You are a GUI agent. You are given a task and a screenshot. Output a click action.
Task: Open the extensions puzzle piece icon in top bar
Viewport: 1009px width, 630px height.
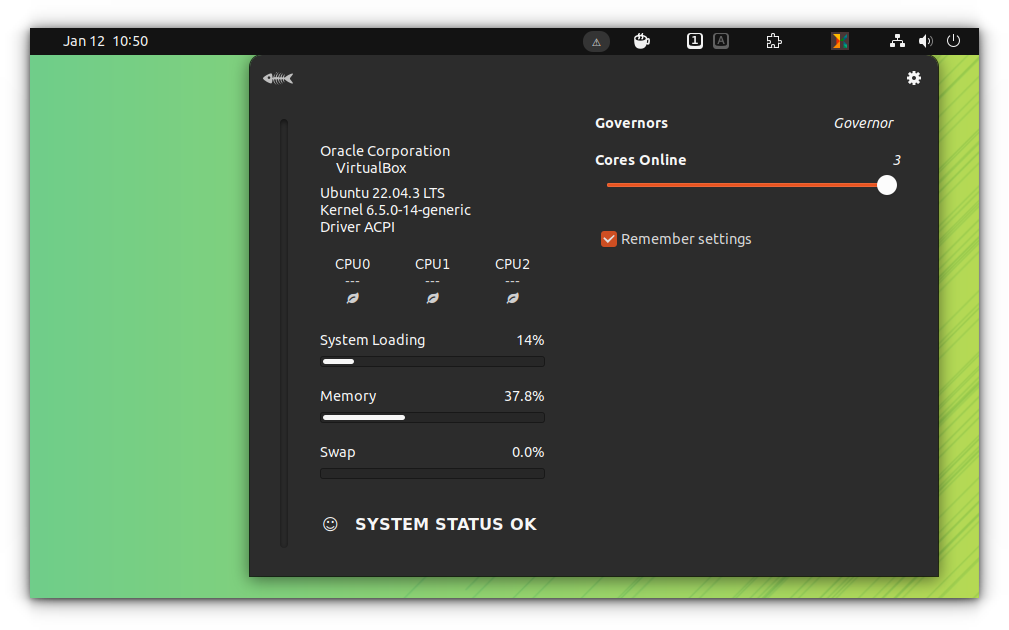773,41
